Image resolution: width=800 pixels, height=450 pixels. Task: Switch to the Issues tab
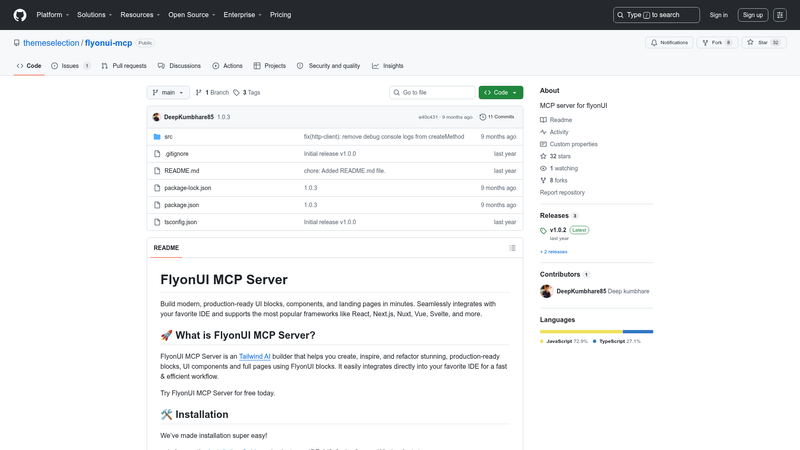click(x=71, y=66)
